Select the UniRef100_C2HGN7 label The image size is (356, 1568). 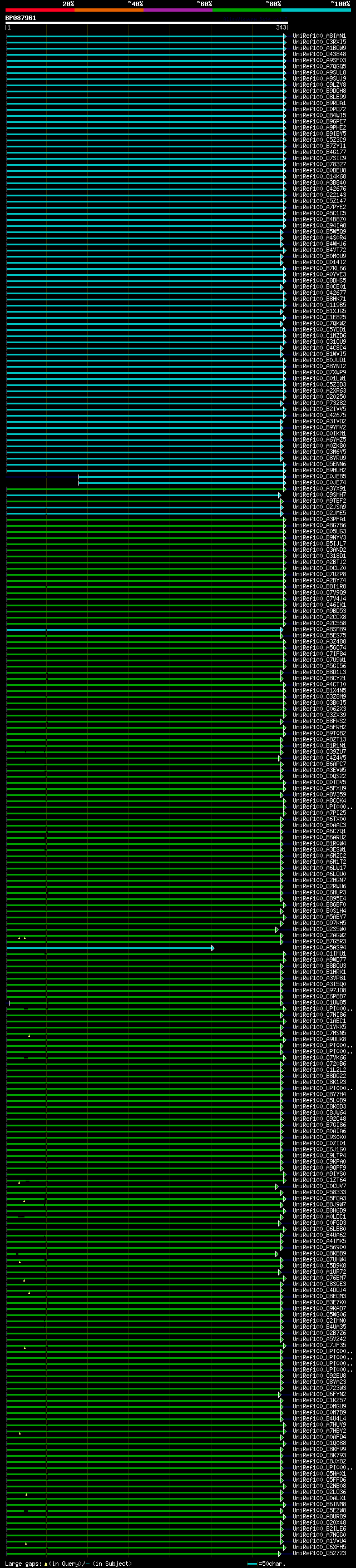[x=319, y=880]
